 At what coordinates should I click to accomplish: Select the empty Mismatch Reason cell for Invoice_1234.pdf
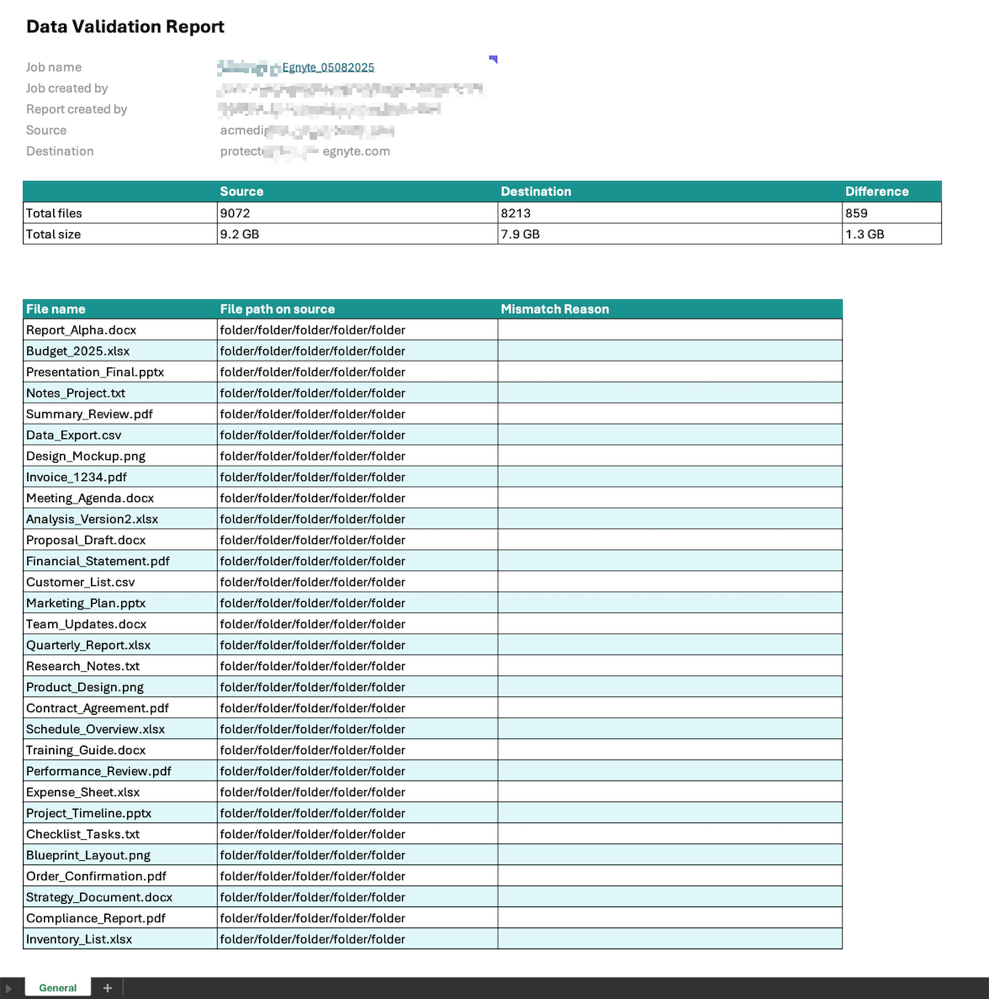[669, 477]
